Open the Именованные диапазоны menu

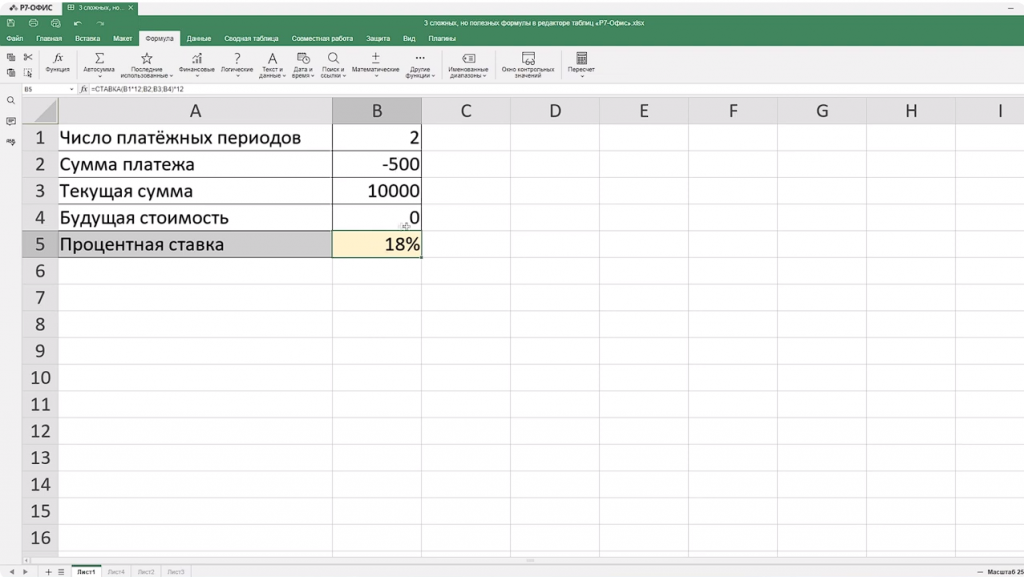tap(468, 65)
